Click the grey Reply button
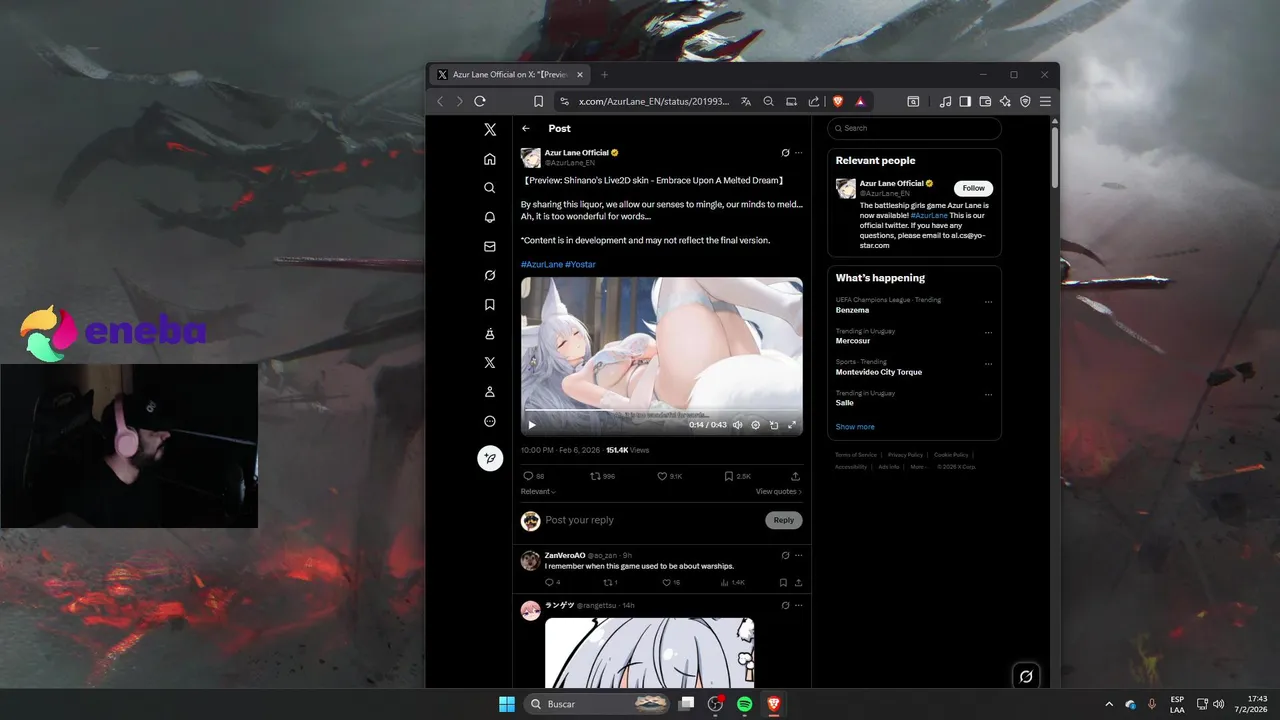 tap(784, 520)
